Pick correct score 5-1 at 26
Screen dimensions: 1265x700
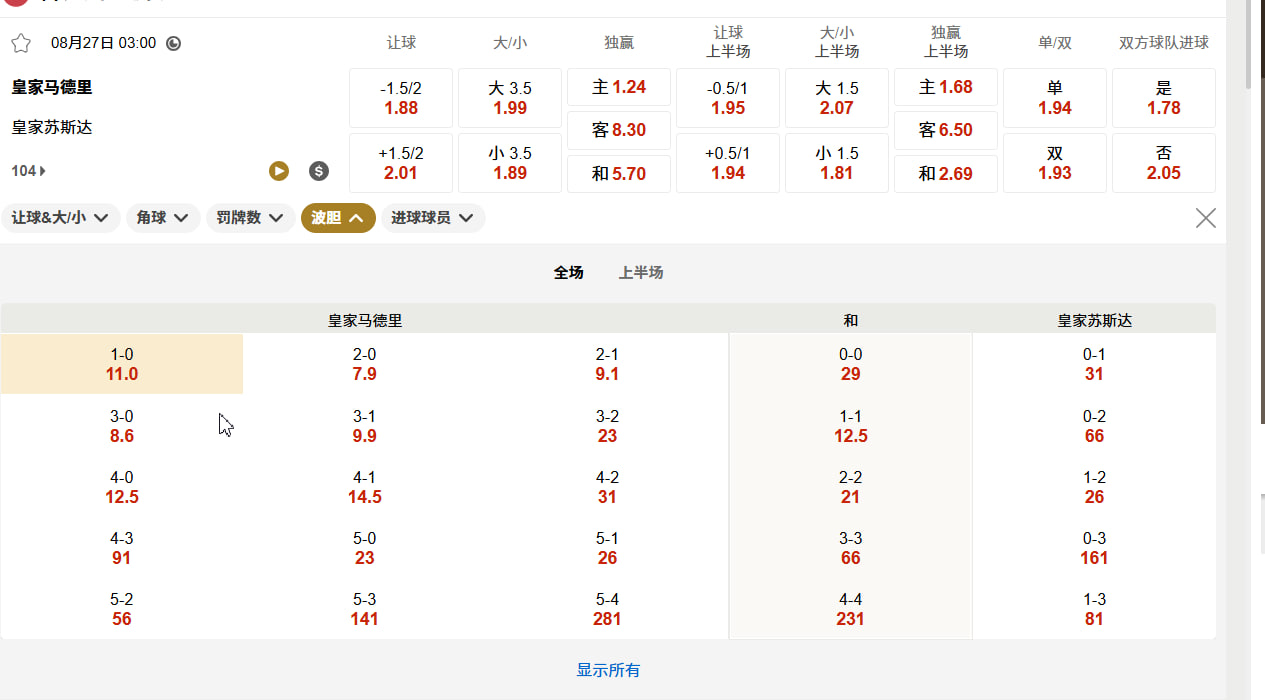pos(607,548)
